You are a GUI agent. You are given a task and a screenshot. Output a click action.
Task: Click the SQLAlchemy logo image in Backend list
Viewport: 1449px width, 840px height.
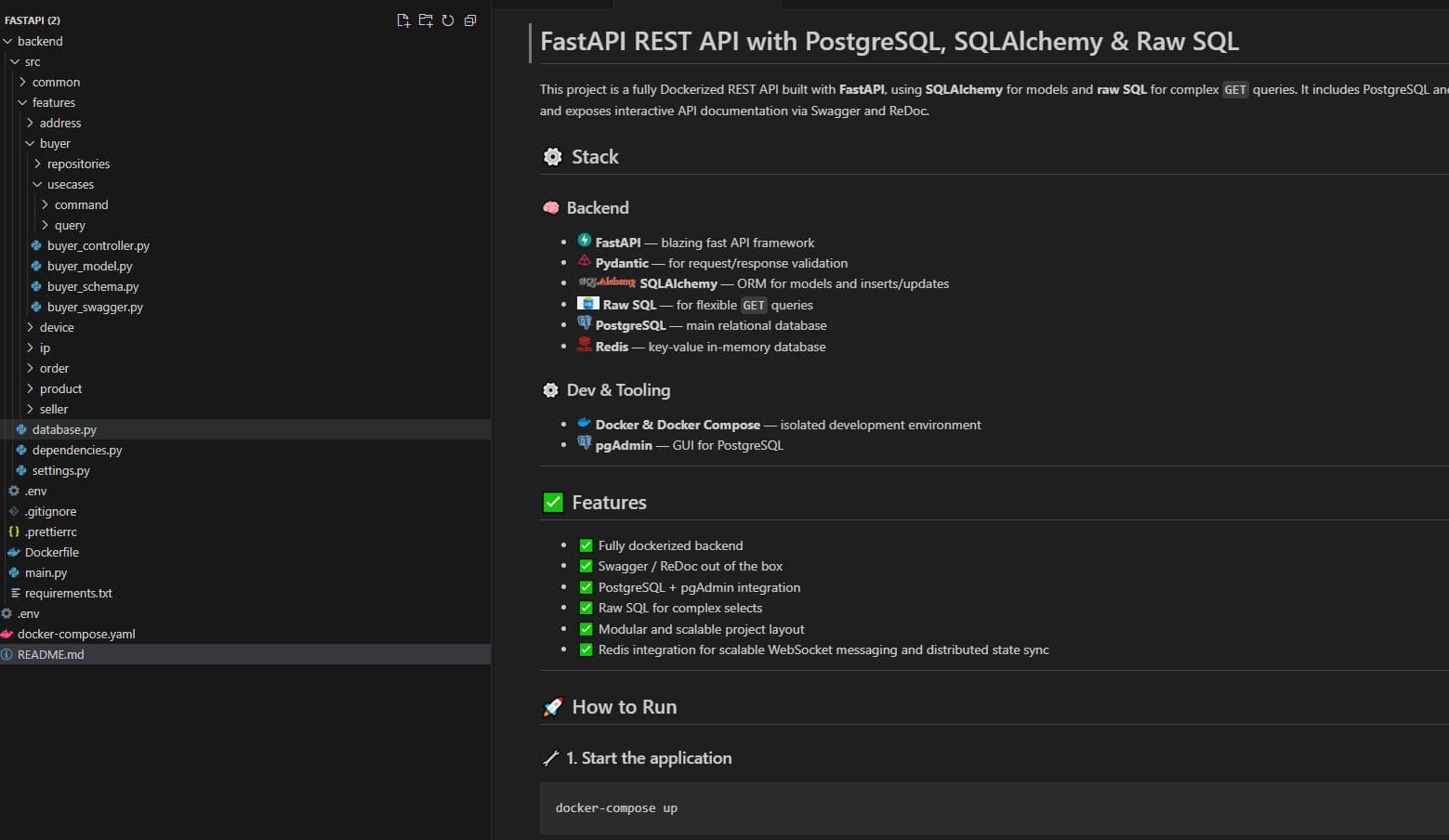[607, 282]
